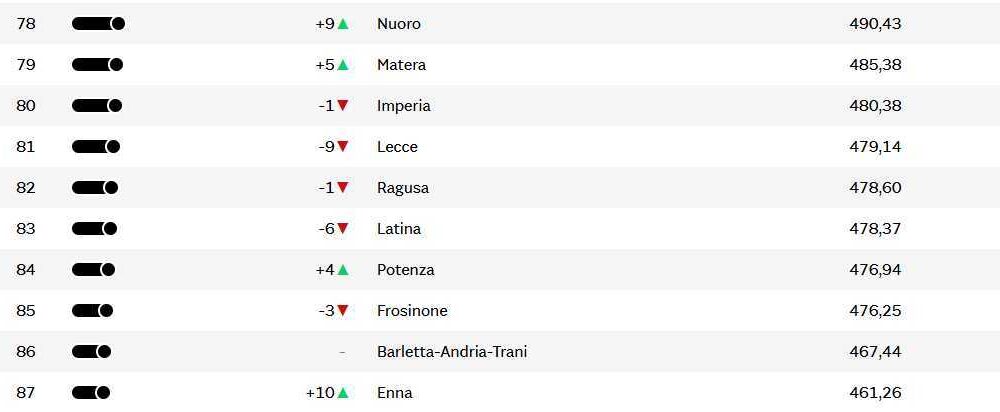Click the green up arrow beside Potenza
The height and width of the screenshot is (412, 1000).
[x=343, y=270]
